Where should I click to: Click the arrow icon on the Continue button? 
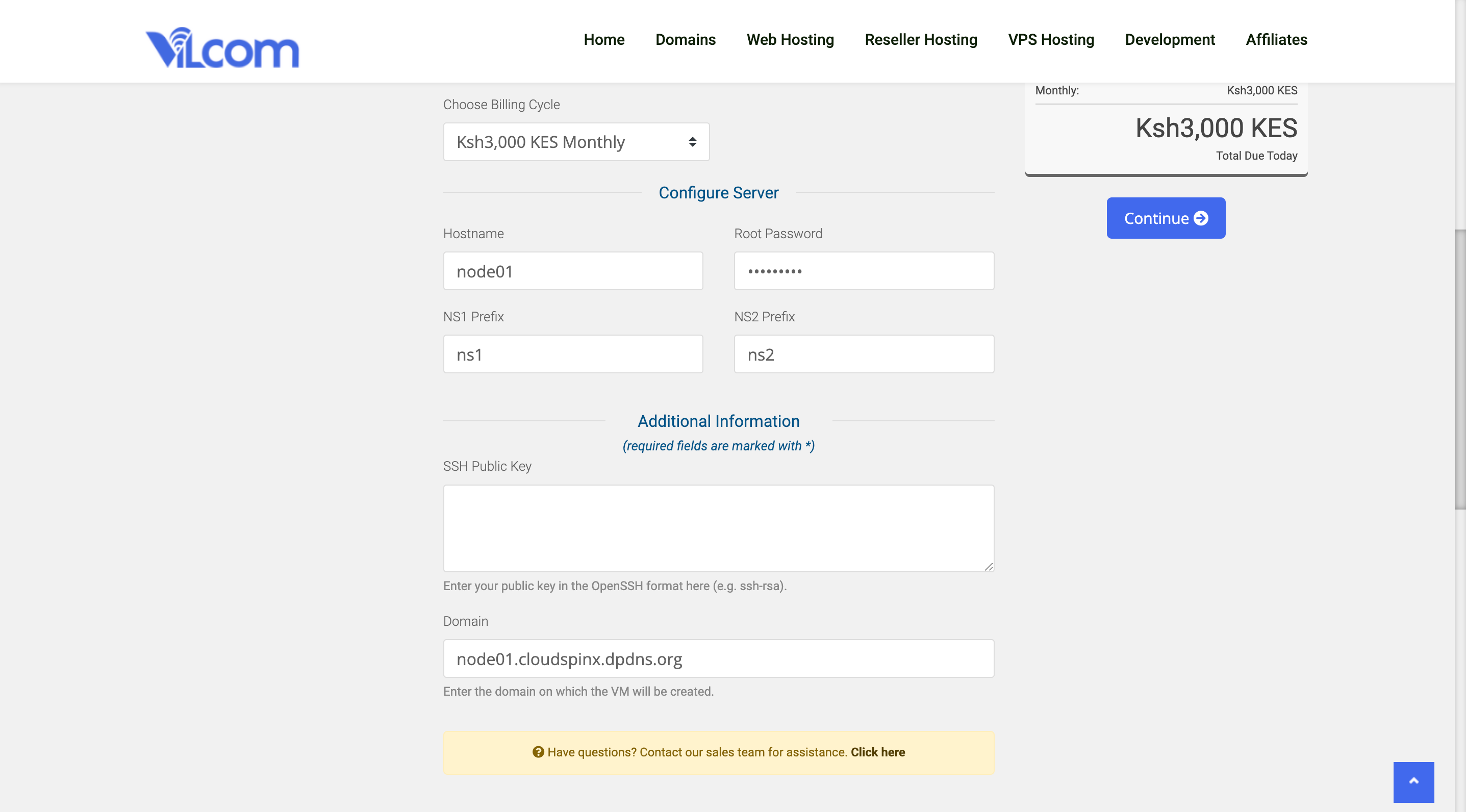(x=1201, y=218)
